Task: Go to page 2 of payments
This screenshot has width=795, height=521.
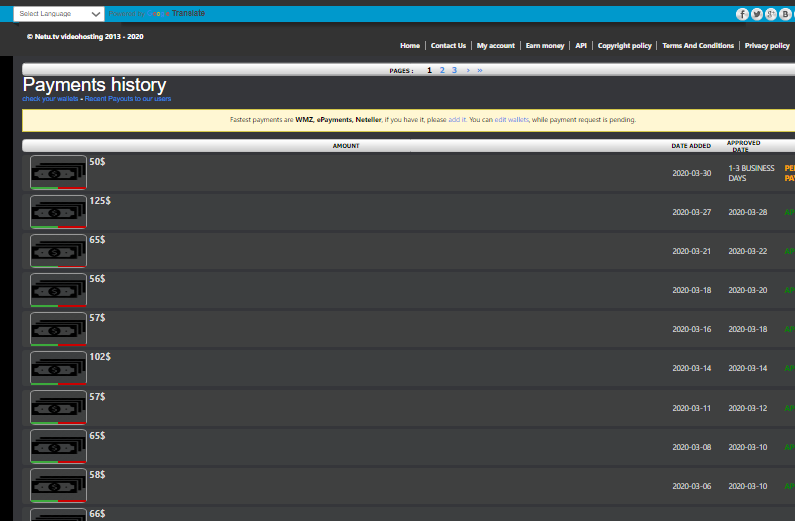Action: [x=442, y=71]
